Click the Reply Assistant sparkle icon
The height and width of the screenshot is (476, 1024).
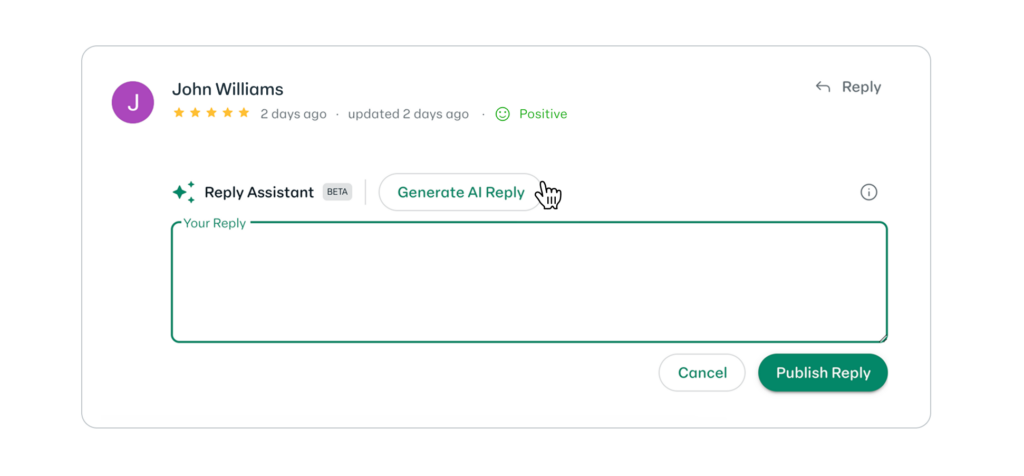184,192
